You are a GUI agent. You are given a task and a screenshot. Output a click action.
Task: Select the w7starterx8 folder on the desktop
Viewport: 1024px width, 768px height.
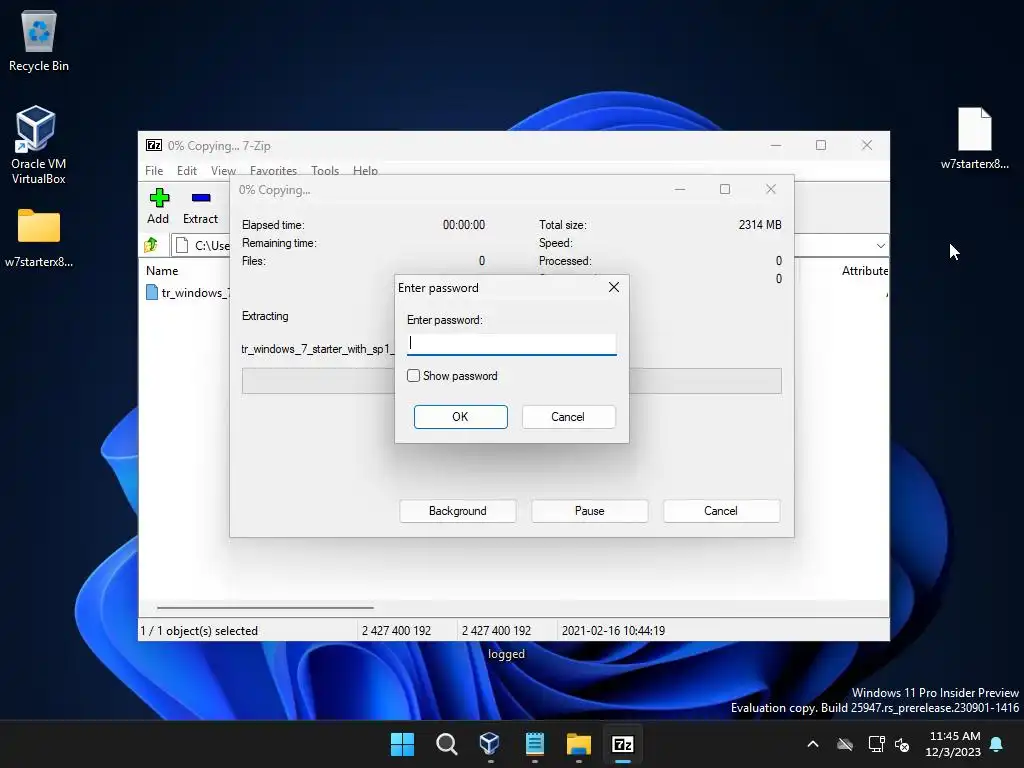39,238
